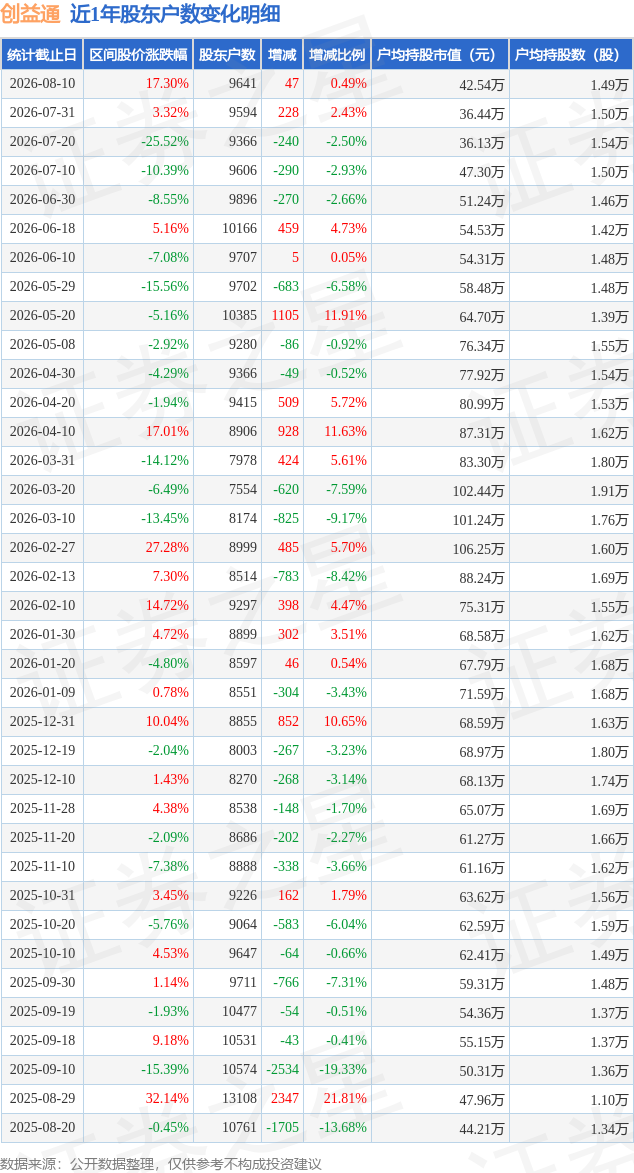Click the 户均持股数（股） column header
This screenshot has width=634, height=1173.
(x=571, y=55)
